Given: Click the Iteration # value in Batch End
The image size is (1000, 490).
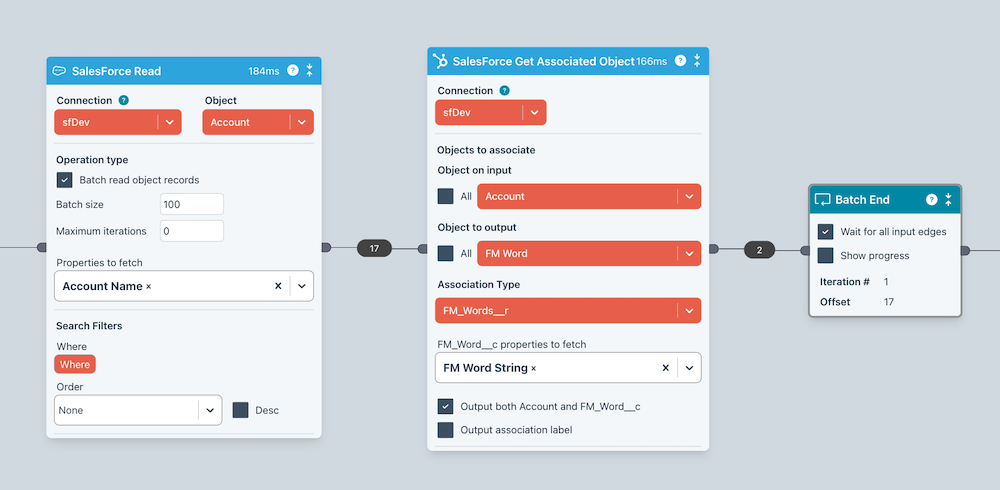Looking at the screenshot, I should (886, 281).
